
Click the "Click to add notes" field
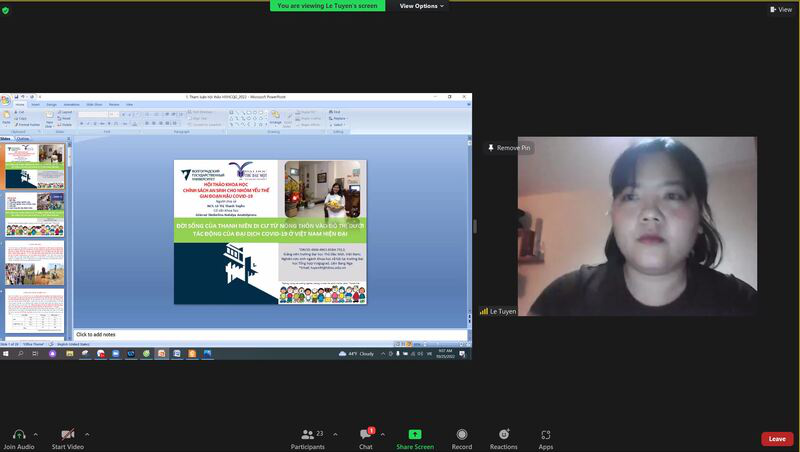tap(270, 334)
